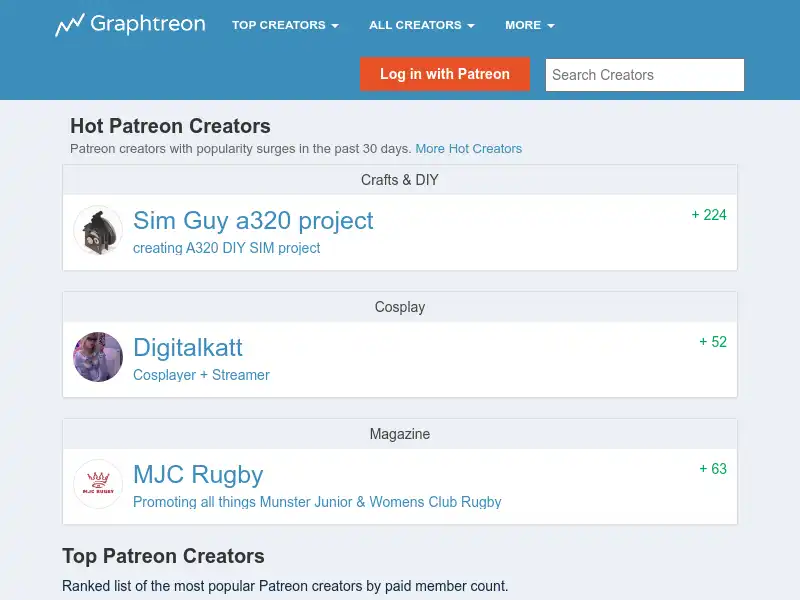Open TOP CREATORS navigation menu item

(x=286, y=25)
